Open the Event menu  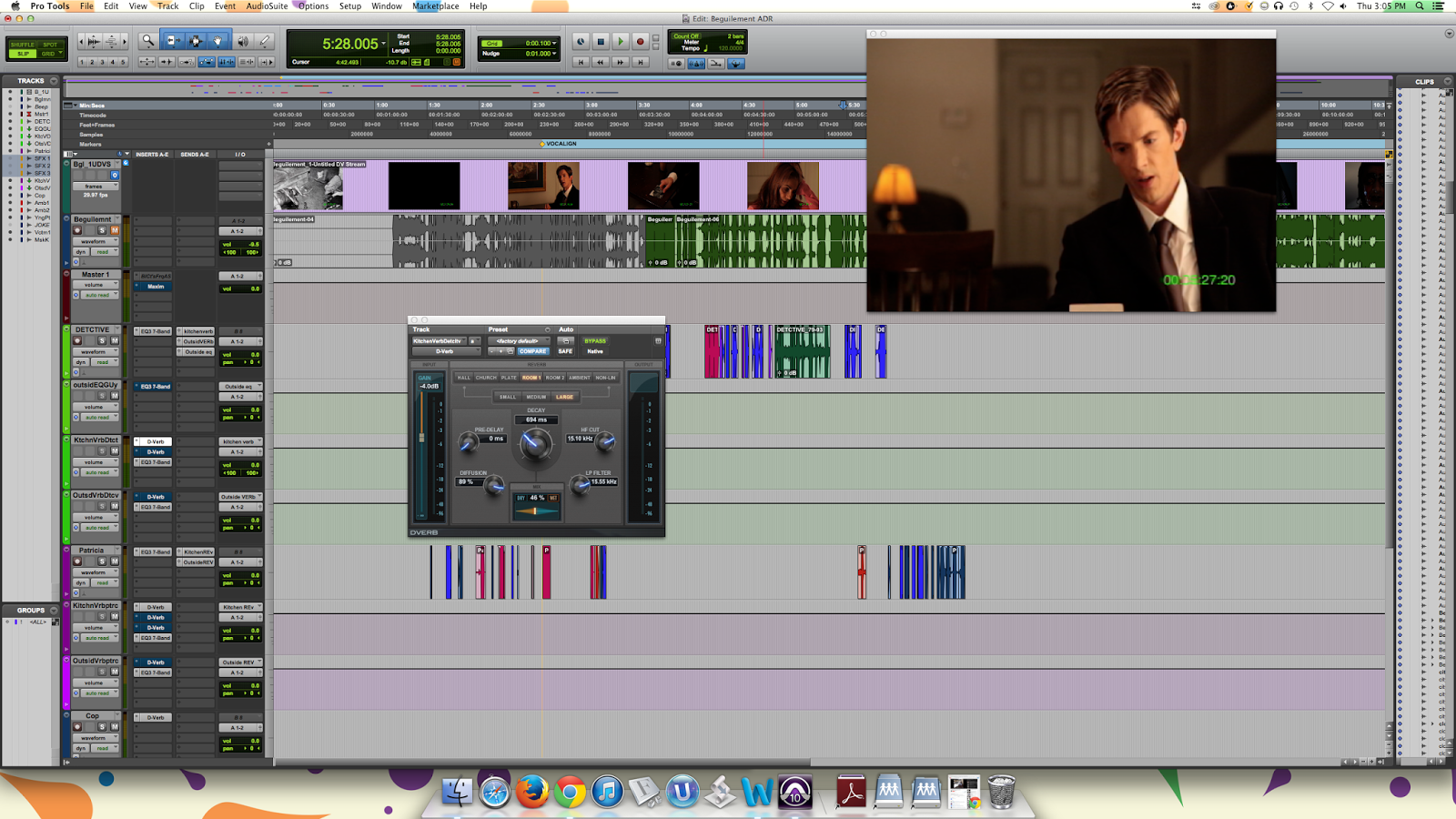point(225,6)
